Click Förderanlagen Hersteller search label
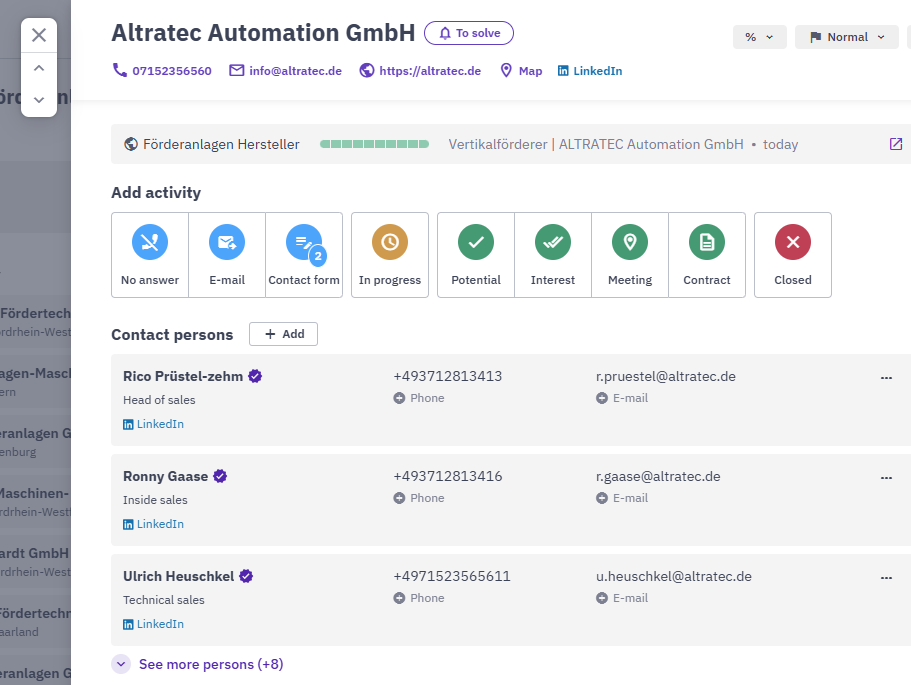Image resolution: width=911 pixels, height=685 pixels. point(221,144)
